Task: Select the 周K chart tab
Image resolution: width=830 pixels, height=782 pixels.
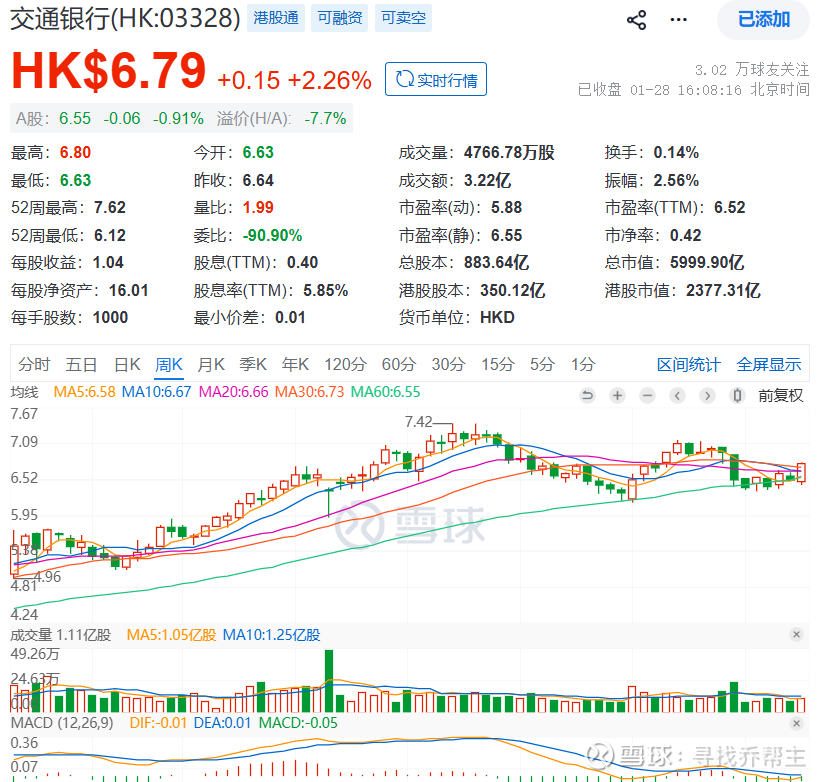Action: [x=169, y=364]
